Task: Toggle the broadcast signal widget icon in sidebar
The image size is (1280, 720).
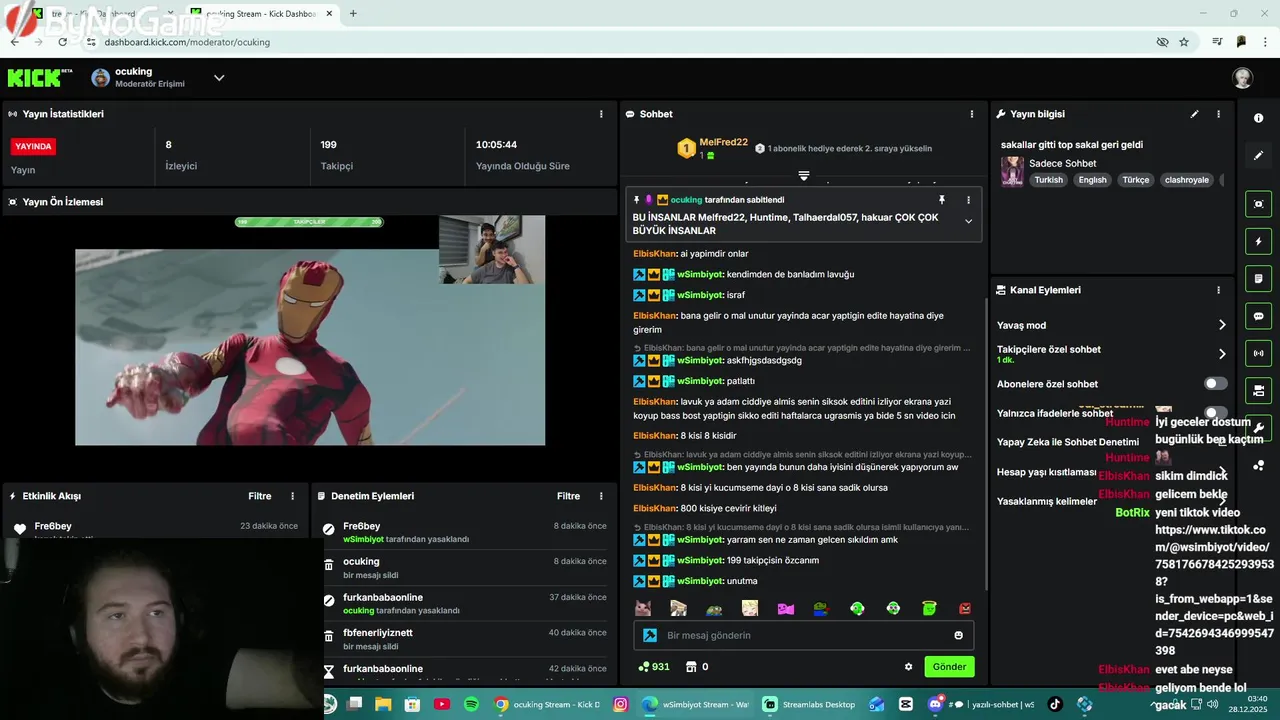Action: click(x=1258, y=353)
